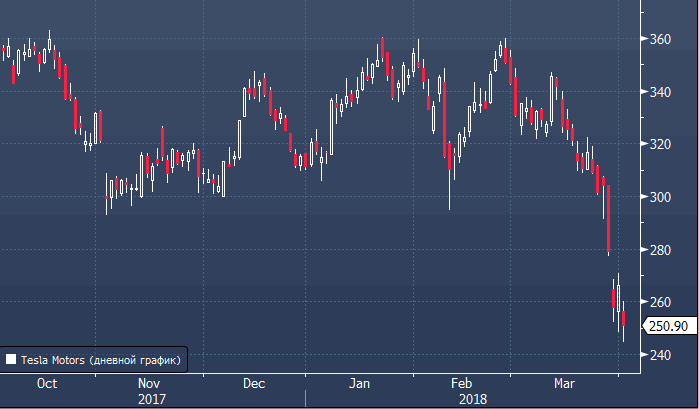The image size is (699, 409).
Task: Click the 320 price axis label
Action: click(x=659, y=144)
